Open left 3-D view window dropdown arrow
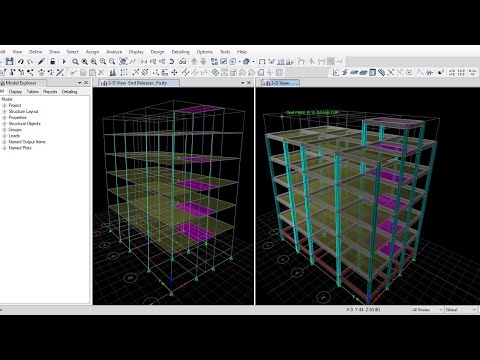Viewport: 480px width, 360px height. pos(243,83)
